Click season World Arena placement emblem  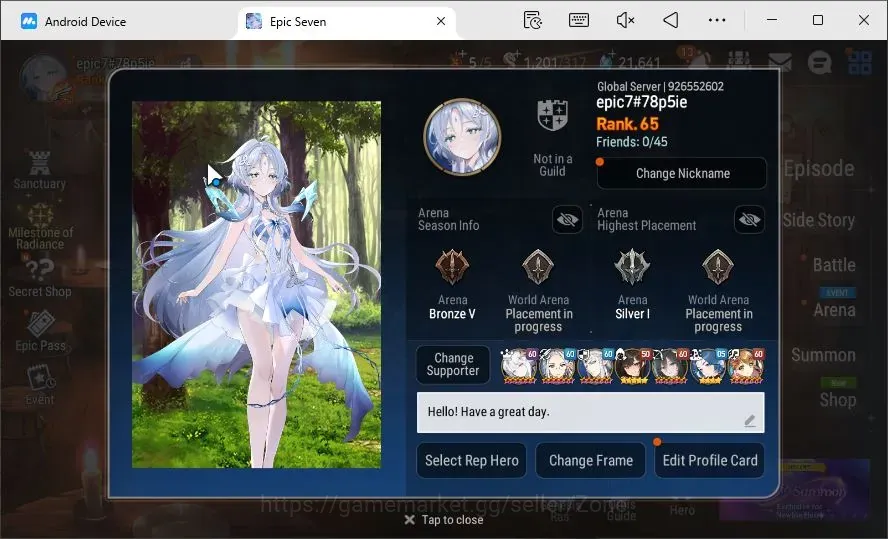tap(538, 267)
